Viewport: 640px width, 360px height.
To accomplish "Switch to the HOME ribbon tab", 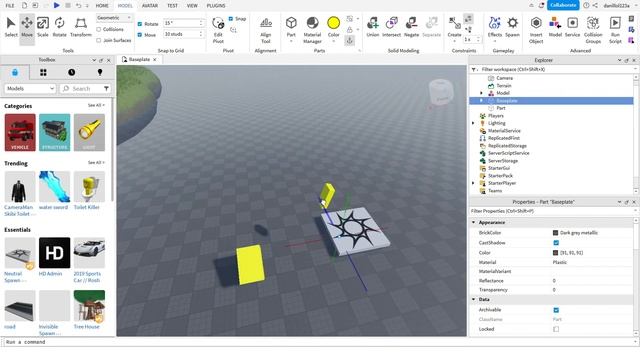I will [102, 6].
